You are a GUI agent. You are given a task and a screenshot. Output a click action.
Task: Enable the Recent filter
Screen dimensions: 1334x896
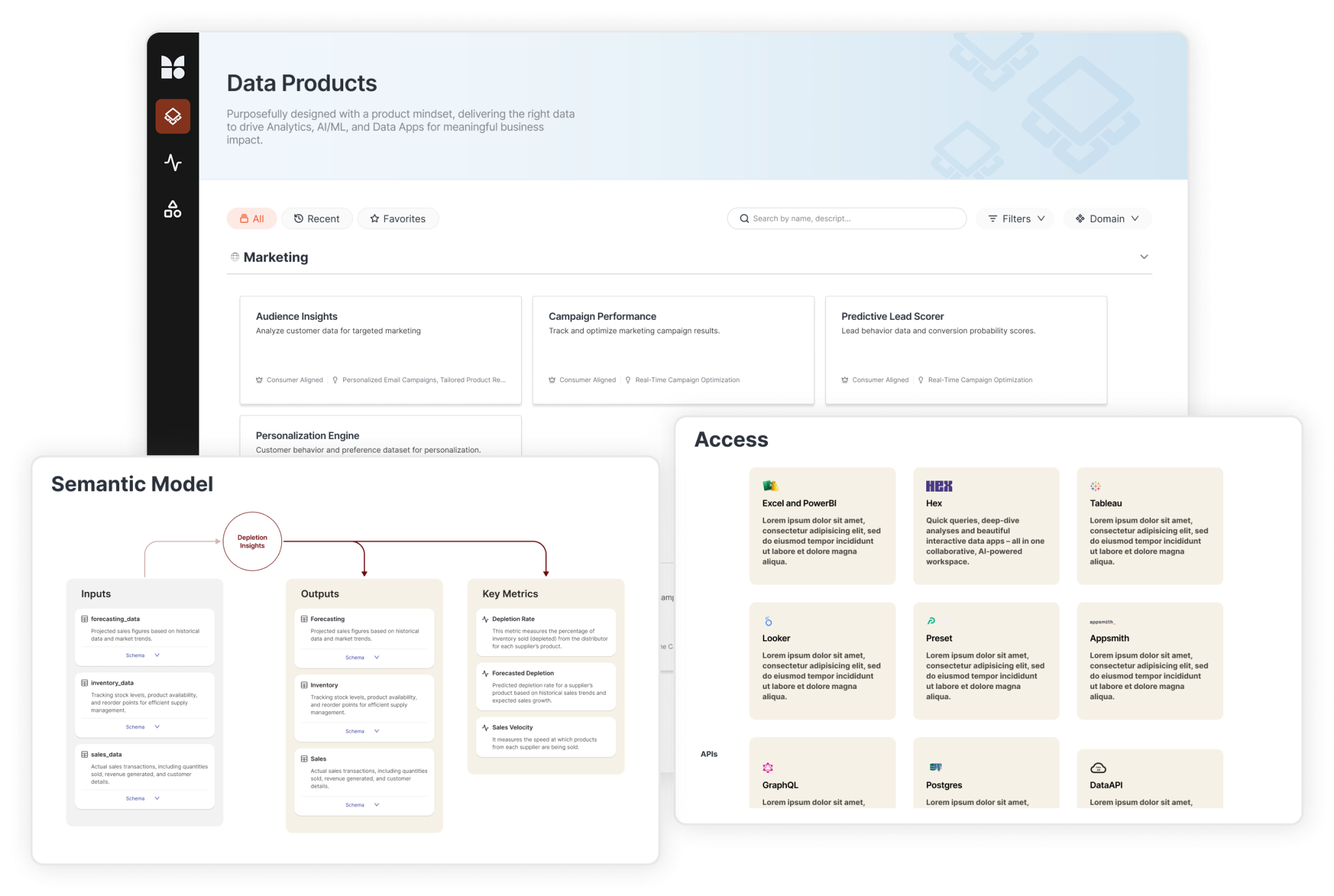click(317, 218)
